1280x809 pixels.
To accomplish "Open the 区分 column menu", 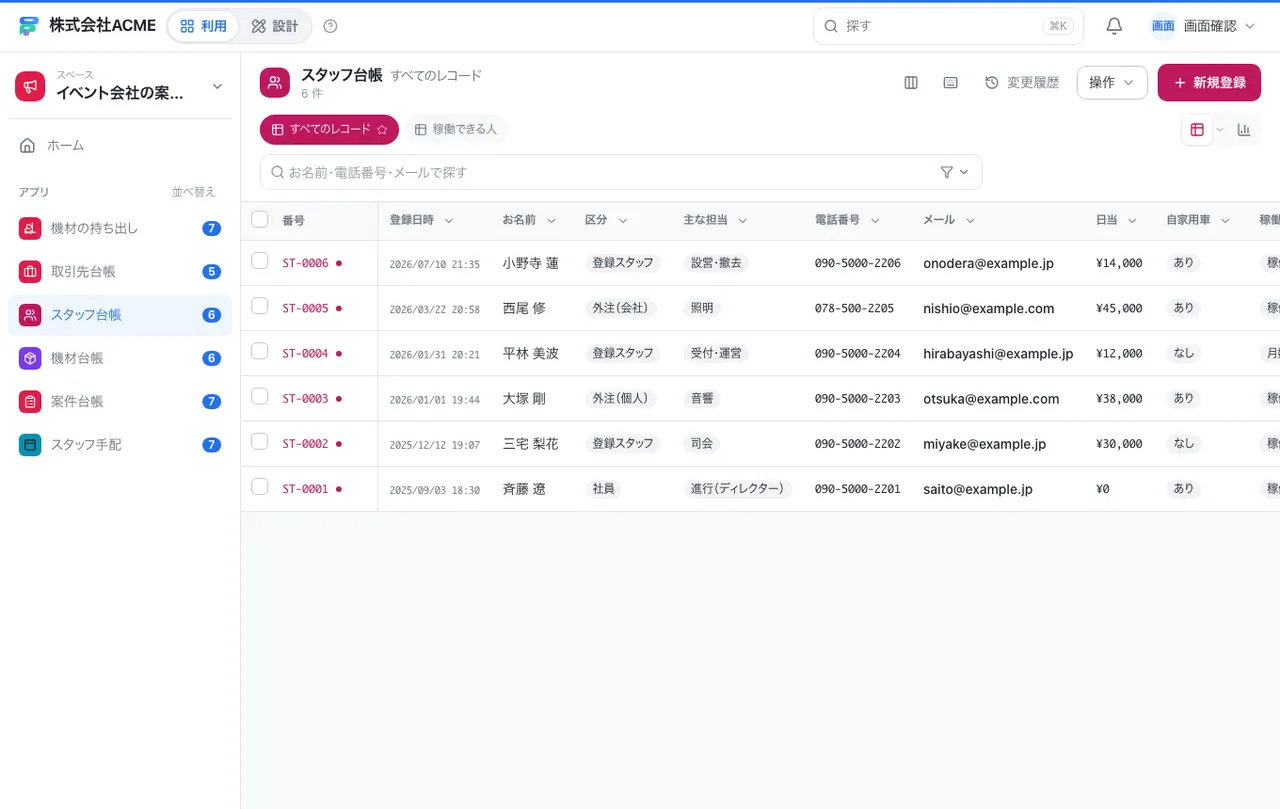I will (623, 221).
